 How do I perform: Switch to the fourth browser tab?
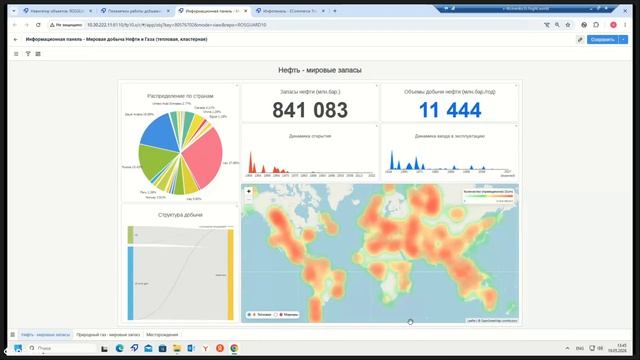click(290, 11)
